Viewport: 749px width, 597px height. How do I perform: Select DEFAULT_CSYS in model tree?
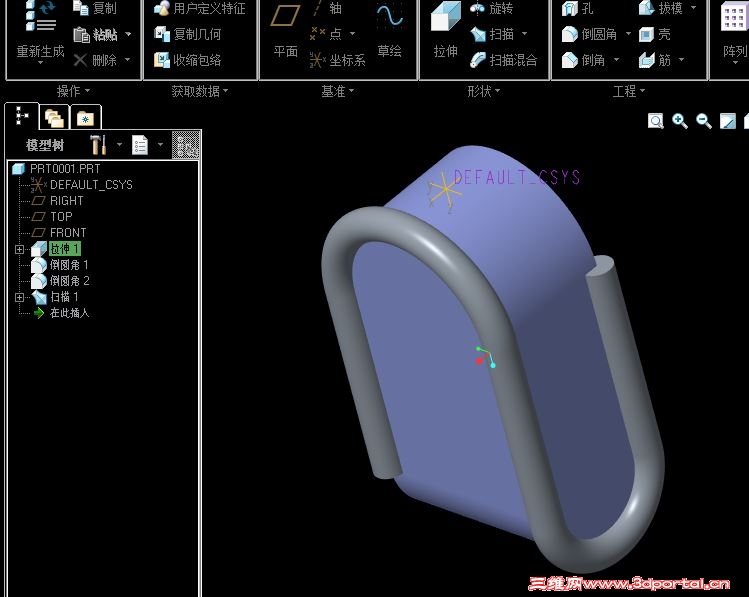(x=82, y=184)
